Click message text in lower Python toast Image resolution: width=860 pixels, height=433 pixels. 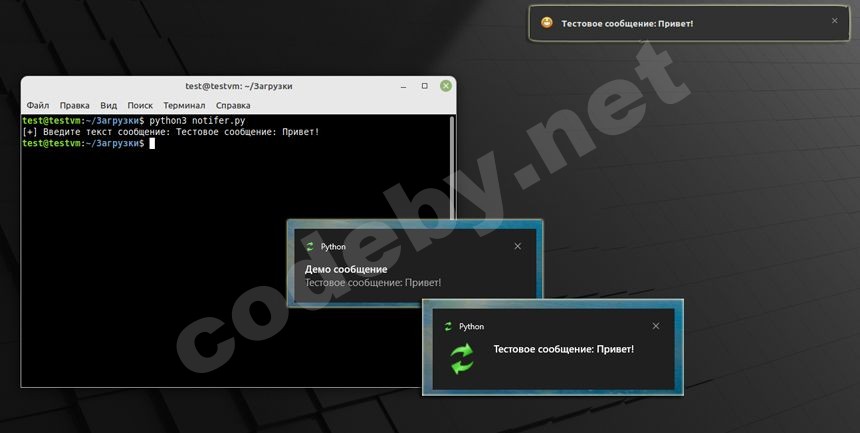[x=564, y=349]
